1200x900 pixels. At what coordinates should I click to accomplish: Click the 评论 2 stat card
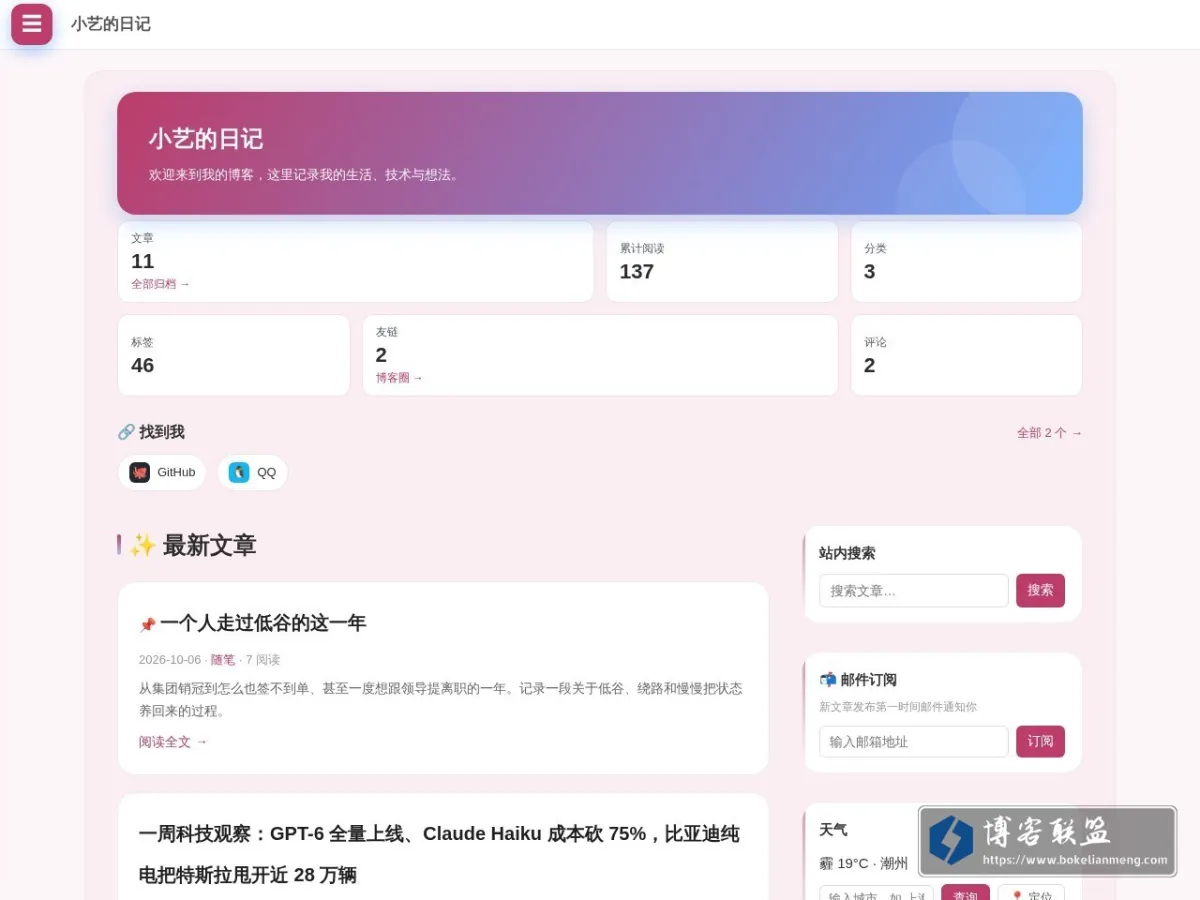click(966, 355)
